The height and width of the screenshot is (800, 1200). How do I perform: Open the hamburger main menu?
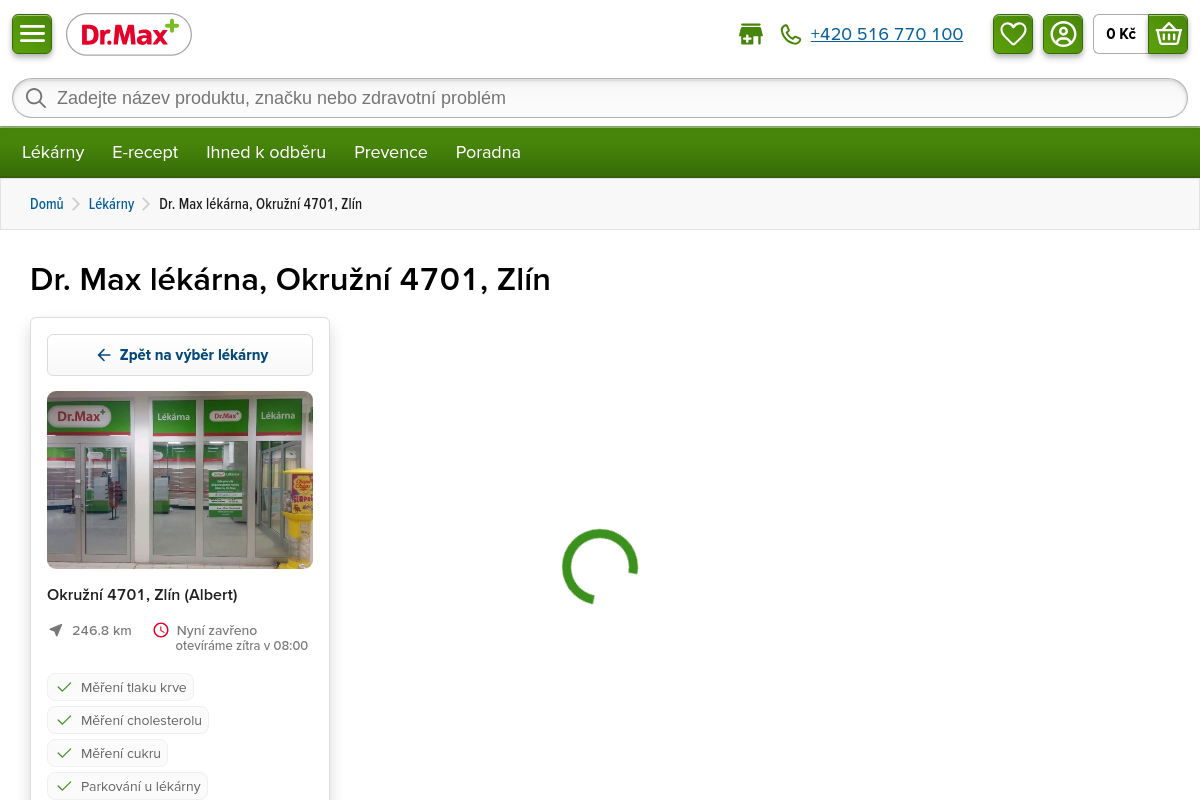(32, 34)
